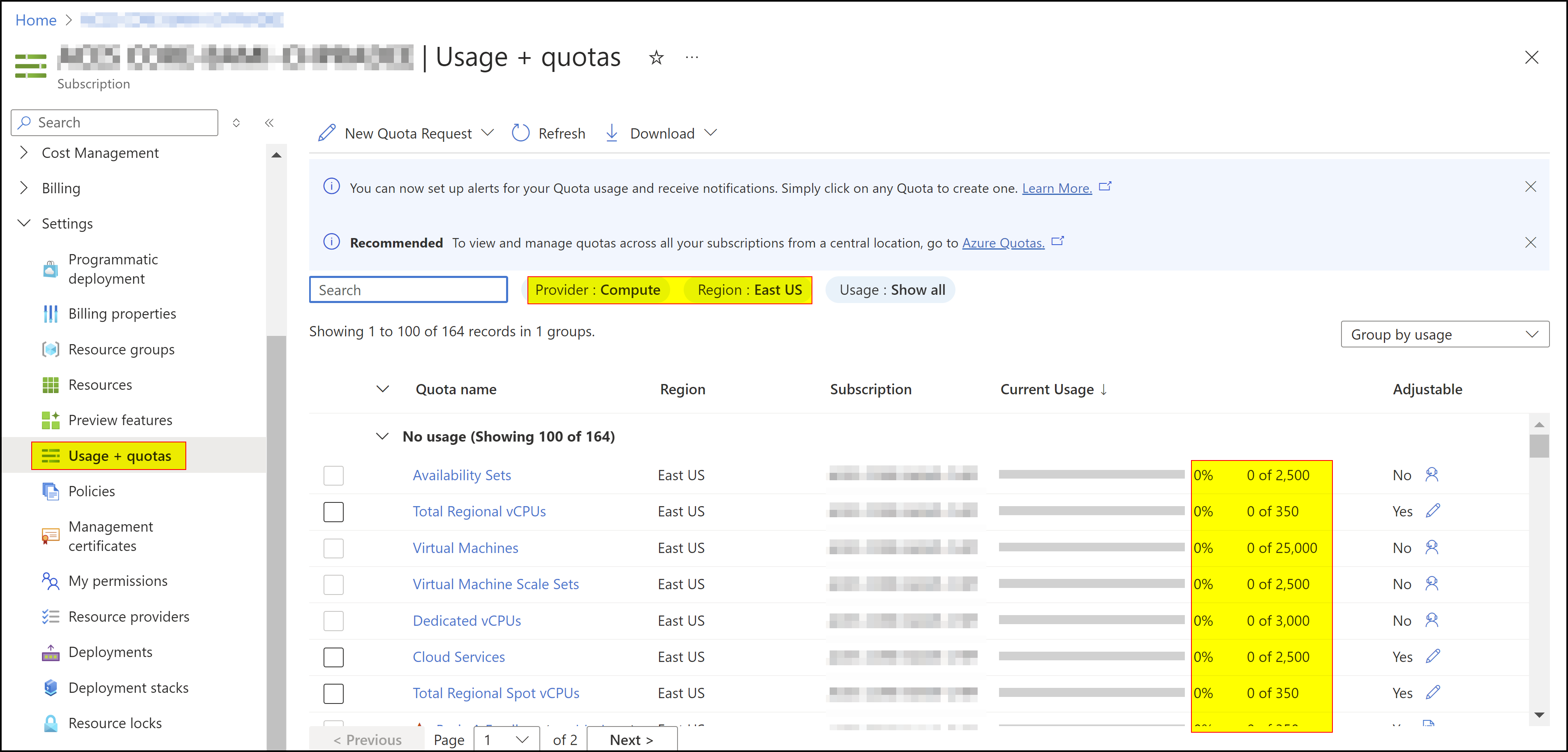Expand the Billing section
Viewport: 1568px width, 752px height.
[24, 188]
